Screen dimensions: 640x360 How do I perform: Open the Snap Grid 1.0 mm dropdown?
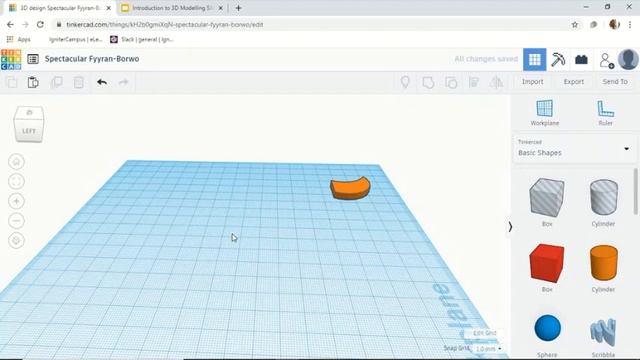[x=488, y=349]
